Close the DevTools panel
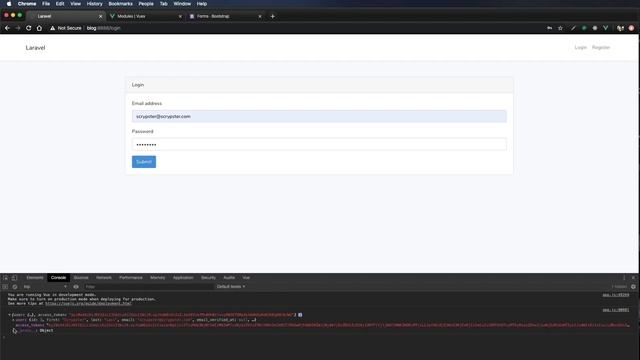The width and height of the screenshot is (640, 360). click(633, 278)
